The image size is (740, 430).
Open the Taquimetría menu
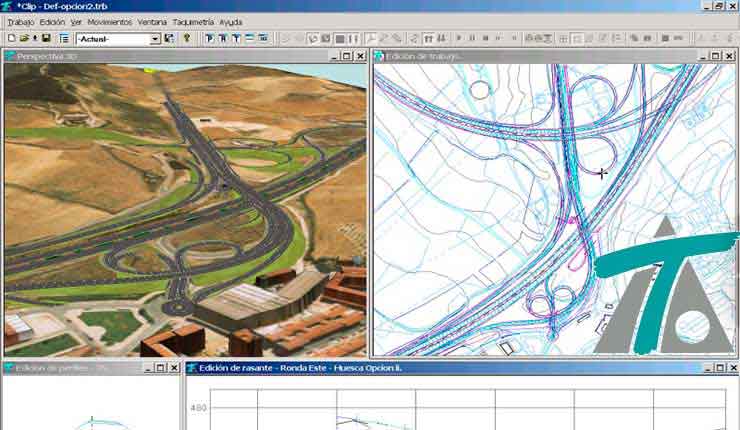point(193,22)
